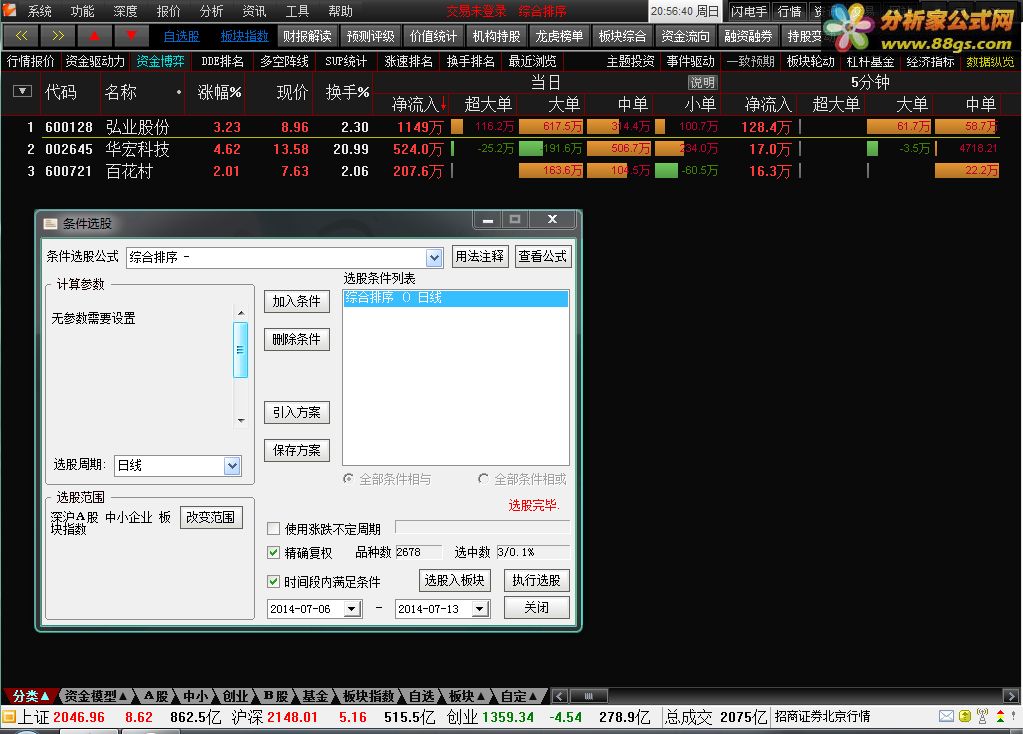Screen dimensions: 1023x734
Task: Click 关闭 button in dialog
Action: pyautogui.click(x=536, y=607)
